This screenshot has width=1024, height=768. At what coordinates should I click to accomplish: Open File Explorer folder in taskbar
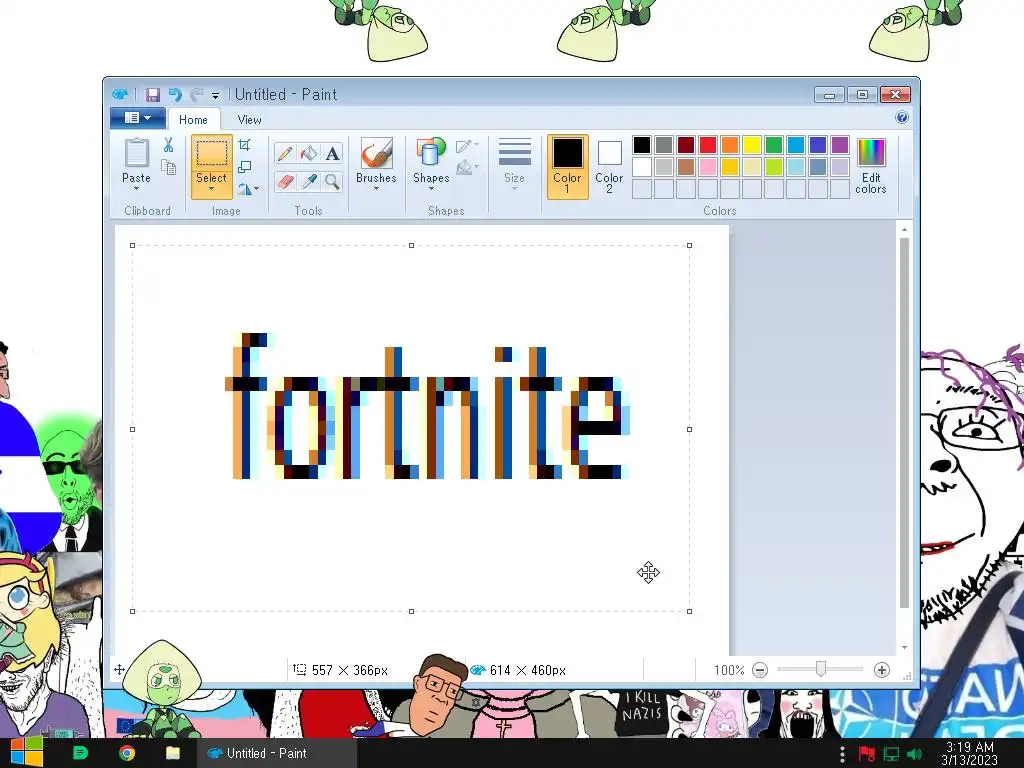pos(172,753)
